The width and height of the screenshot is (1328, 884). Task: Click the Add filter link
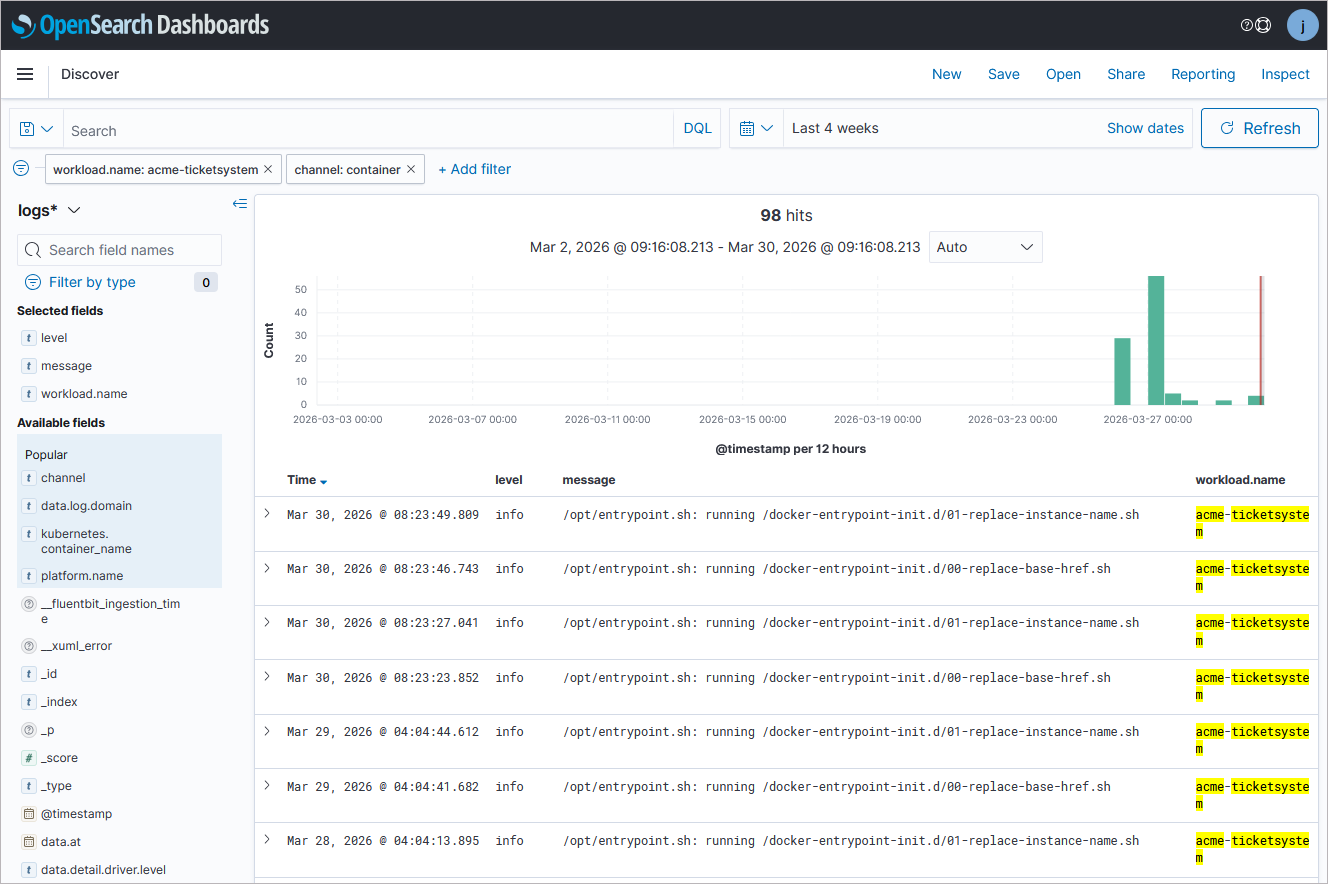(x=475, y=169)
